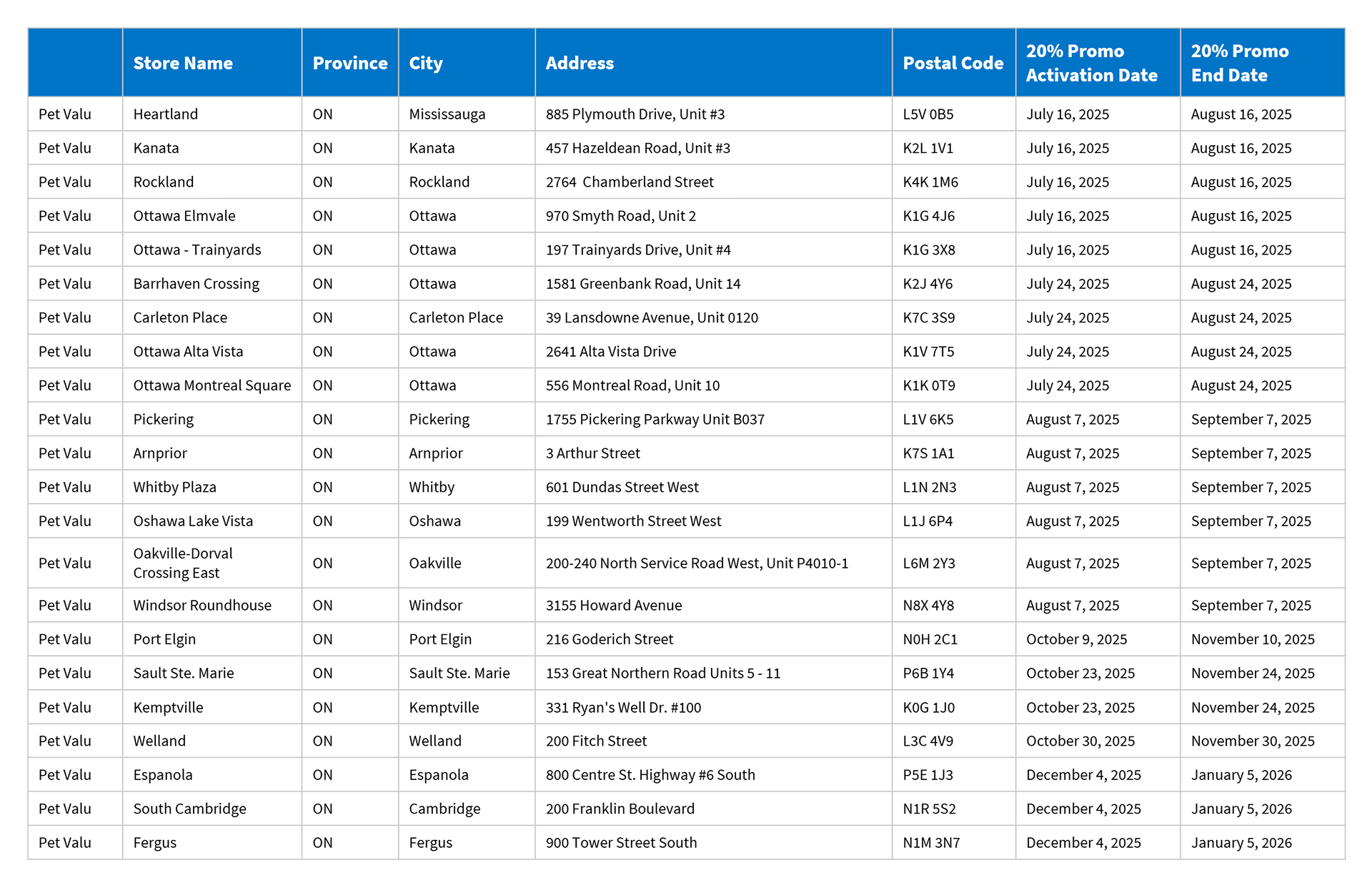1372x888 pixels.
Task: Click the 20% Promo Activation Date header
Action: coord(1091,63)
